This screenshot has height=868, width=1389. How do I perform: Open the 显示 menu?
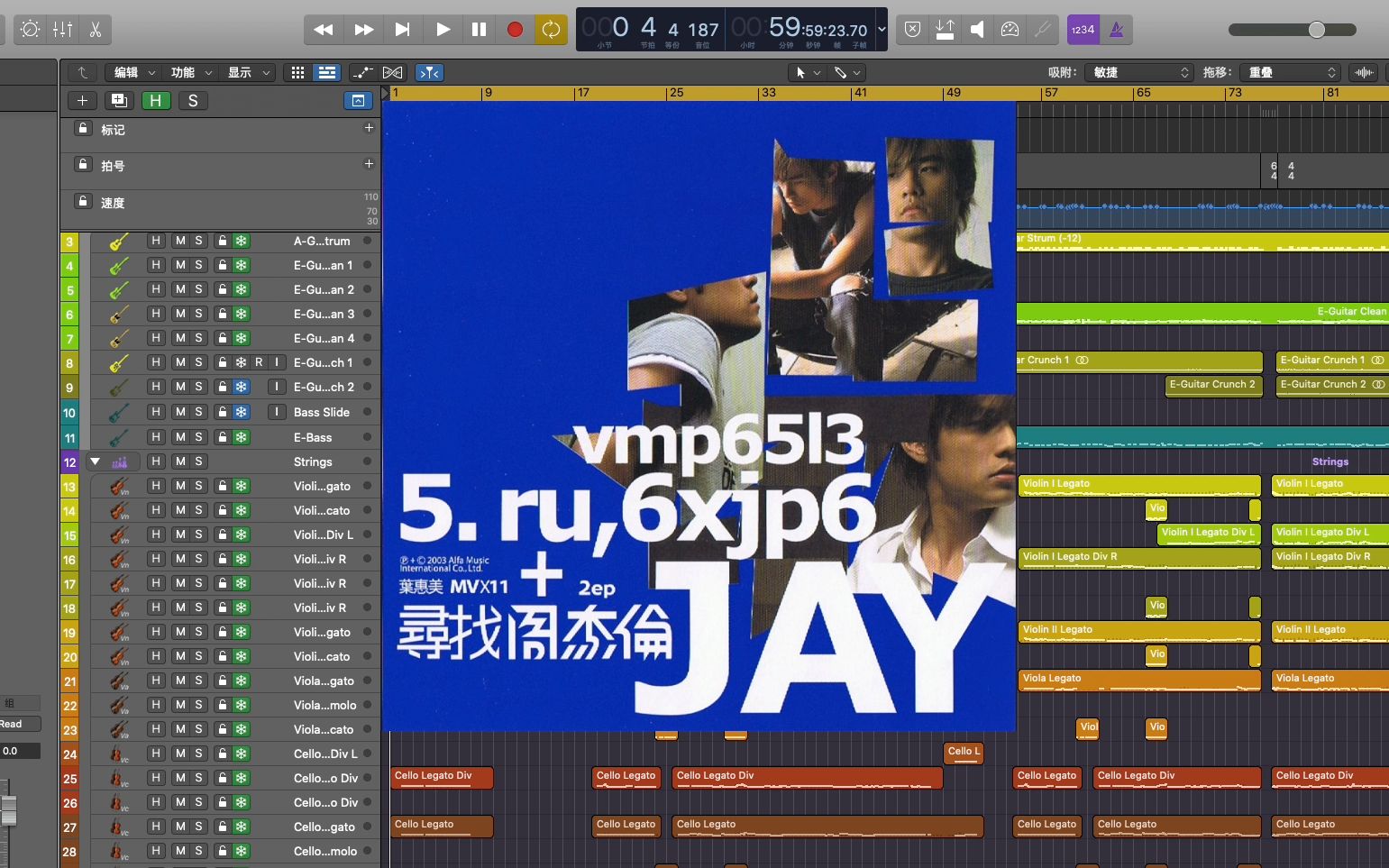click(x=249, y=72)
